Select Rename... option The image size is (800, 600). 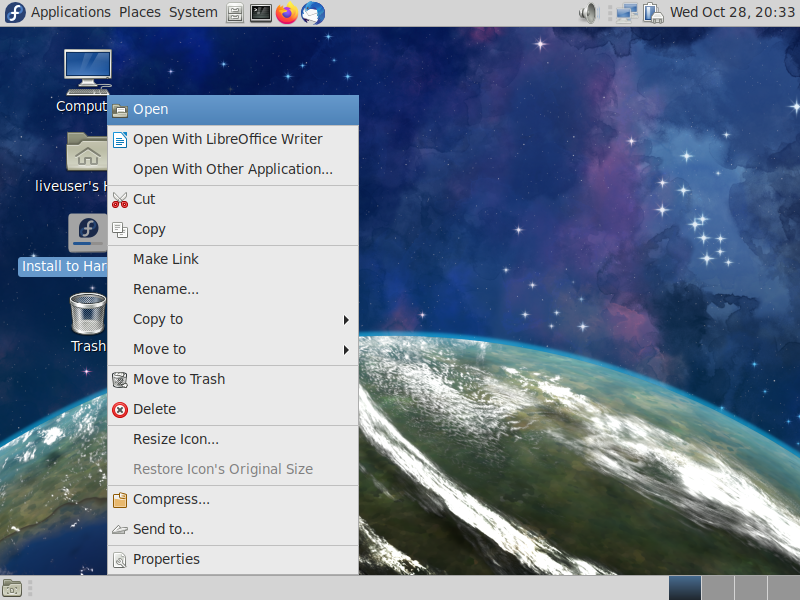pyautogui.click(x=233, y=289)
